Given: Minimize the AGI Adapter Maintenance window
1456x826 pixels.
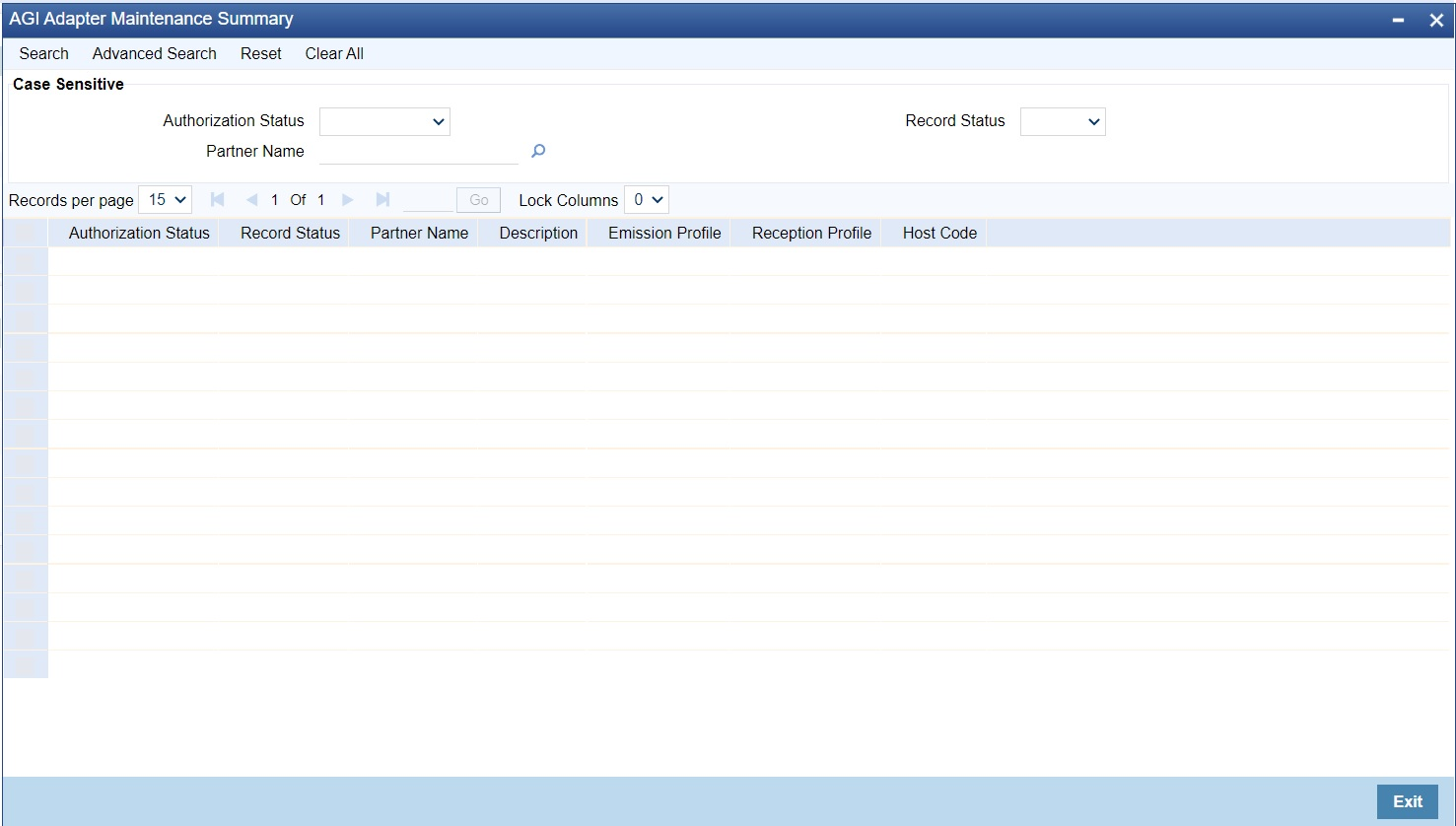Looking at the screenshot, I should pyautogui.click(x=1398, y=20).
